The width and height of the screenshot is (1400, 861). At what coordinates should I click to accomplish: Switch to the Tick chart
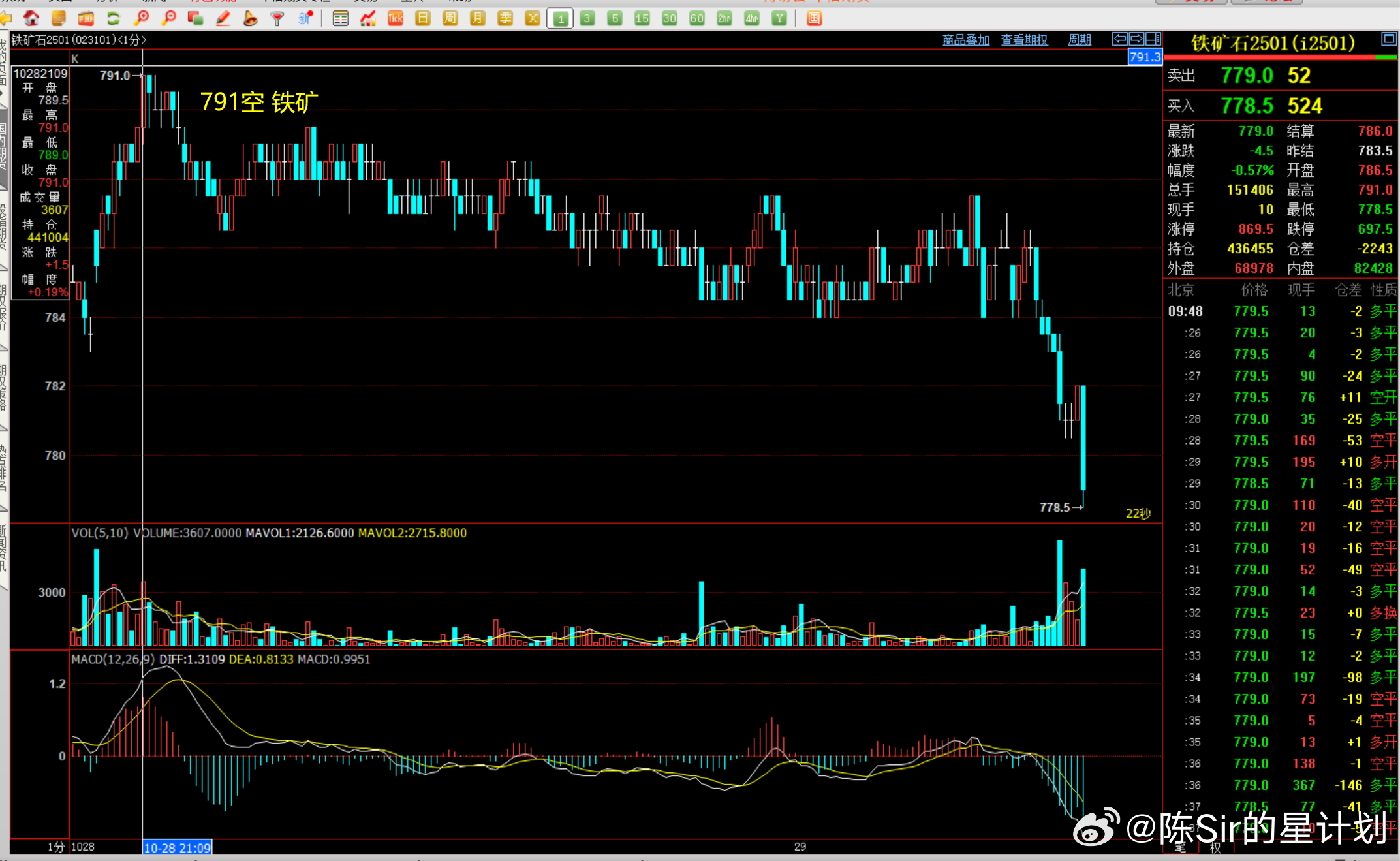pos(396,18)
